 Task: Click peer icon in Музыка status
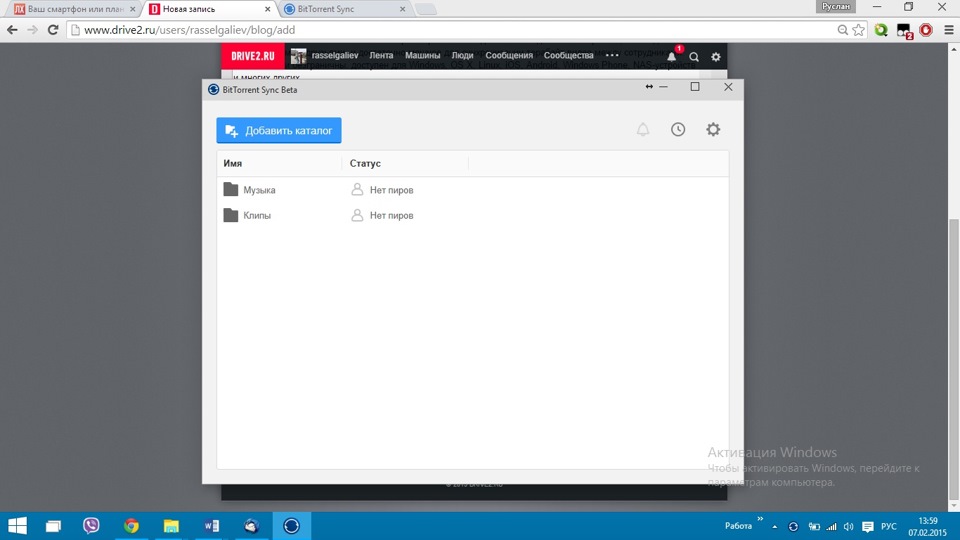point(357,189)
